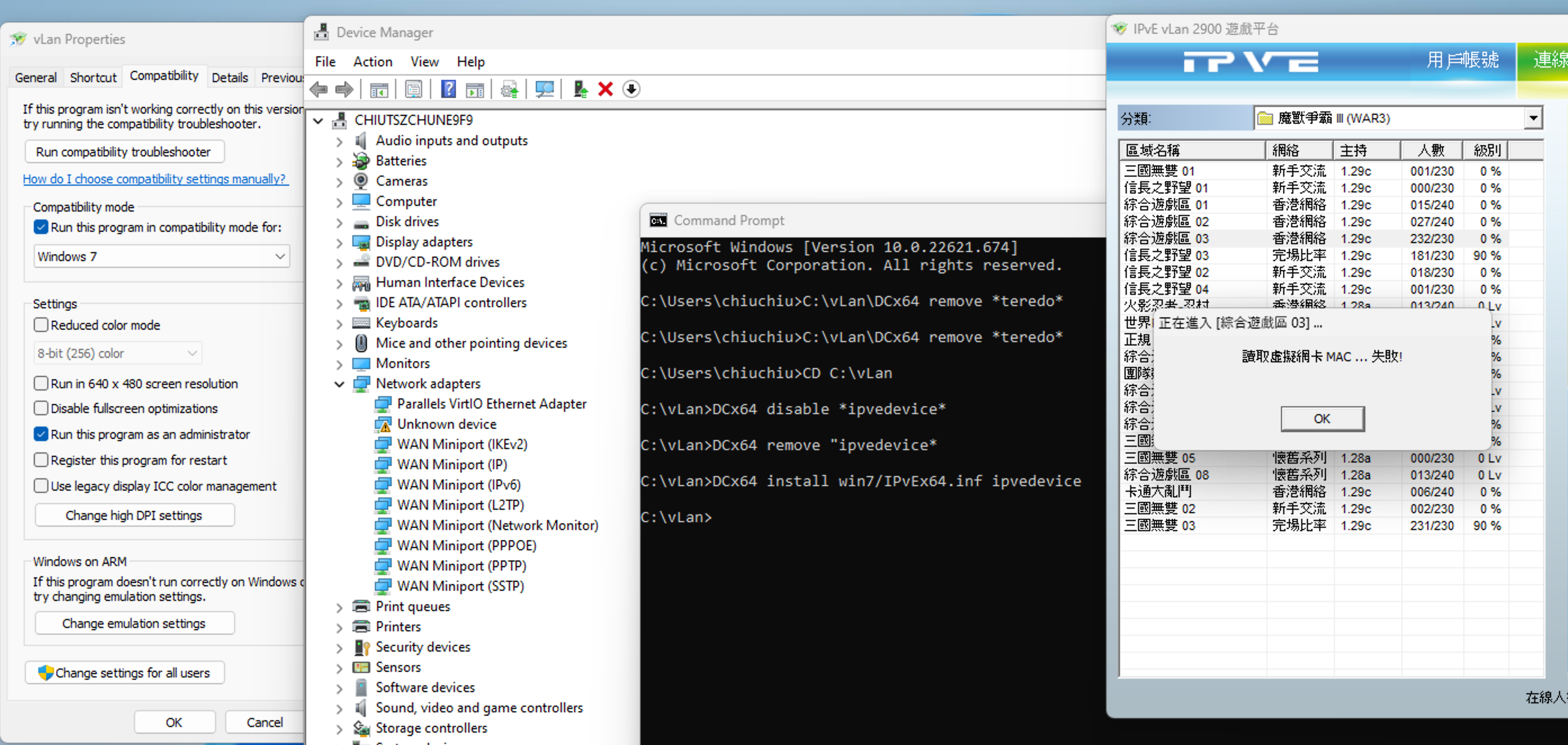Click the Help icon in Device Manager toolbar
The height and width of the screenshot is (745, 1568).
point(448,89)
